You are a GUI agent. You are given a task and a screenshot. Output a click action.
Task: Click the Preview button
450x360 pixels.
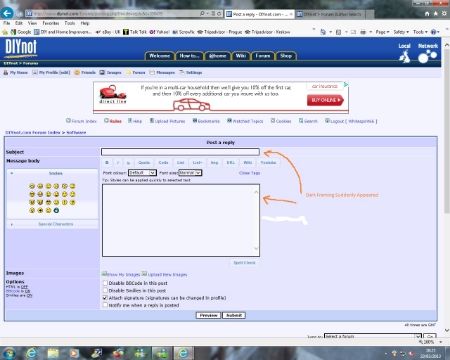[x=208, y=315]
